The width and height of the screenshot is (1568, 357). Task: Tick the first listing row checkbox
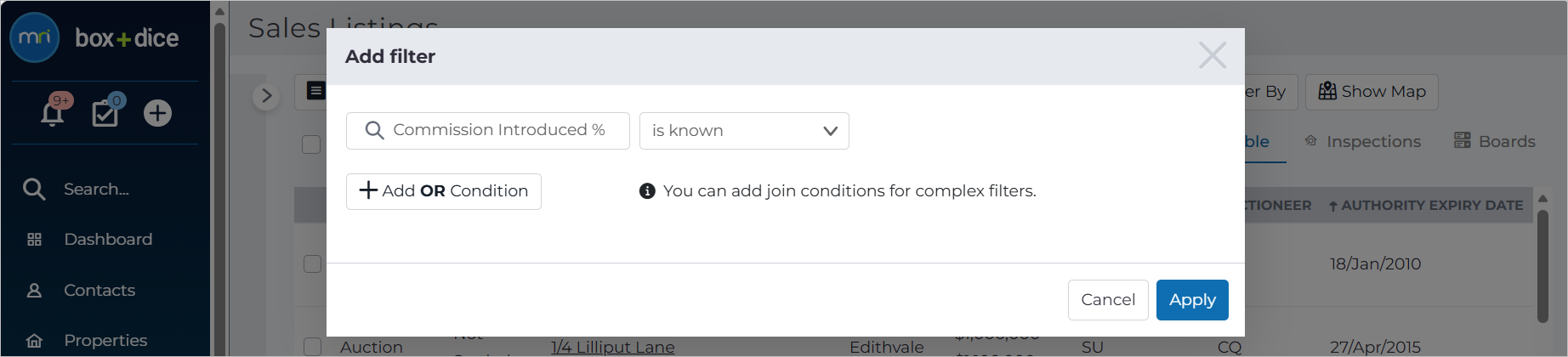[312, 263]
